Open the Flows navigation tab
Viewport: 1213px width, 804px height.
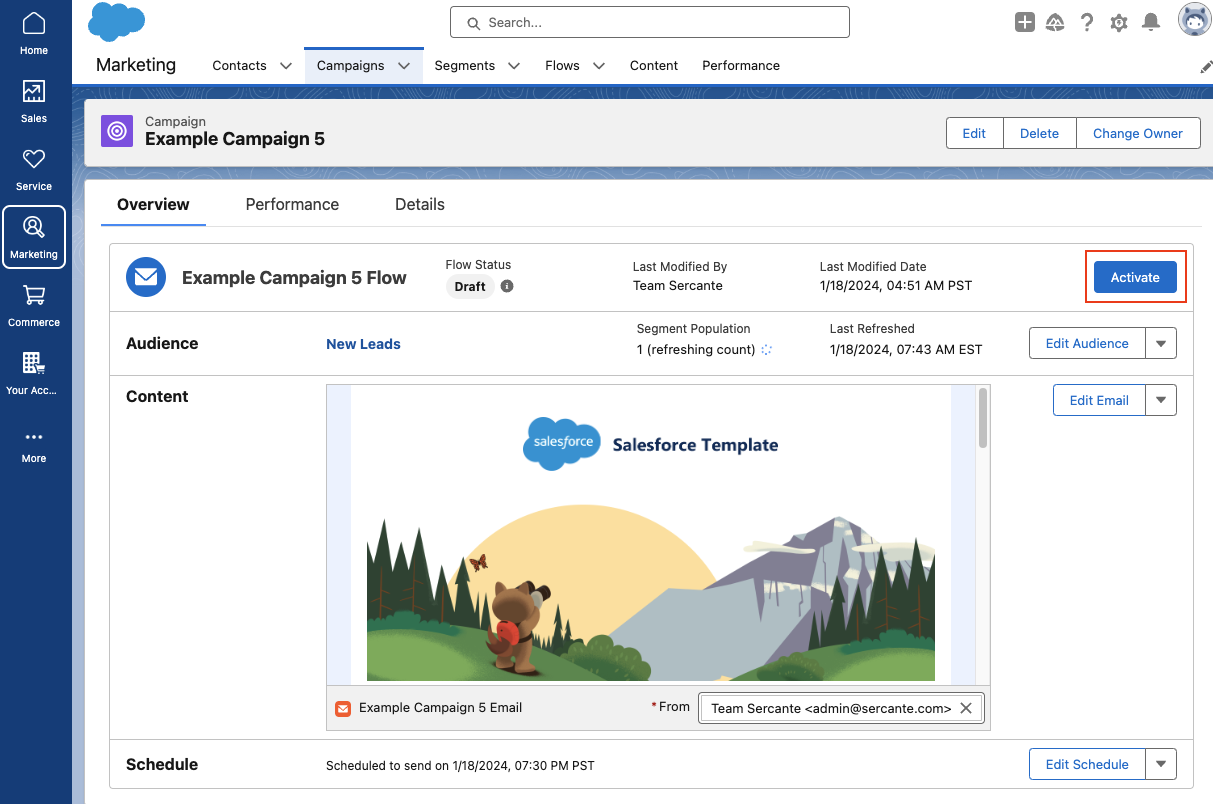(x=563, y=66)
